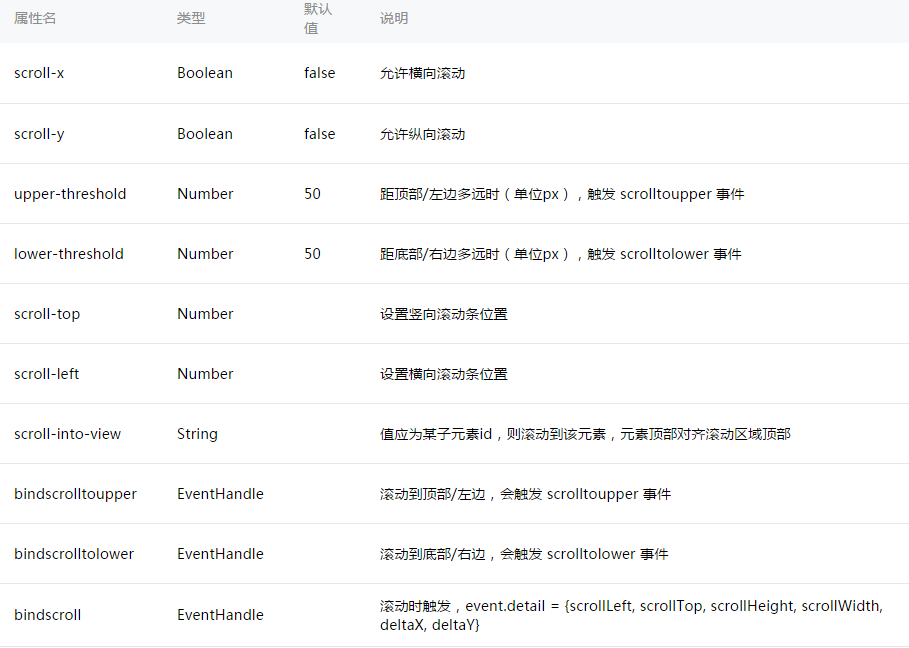Select the lower-threshold property name

pyautogui.click(x=69, y=254)
